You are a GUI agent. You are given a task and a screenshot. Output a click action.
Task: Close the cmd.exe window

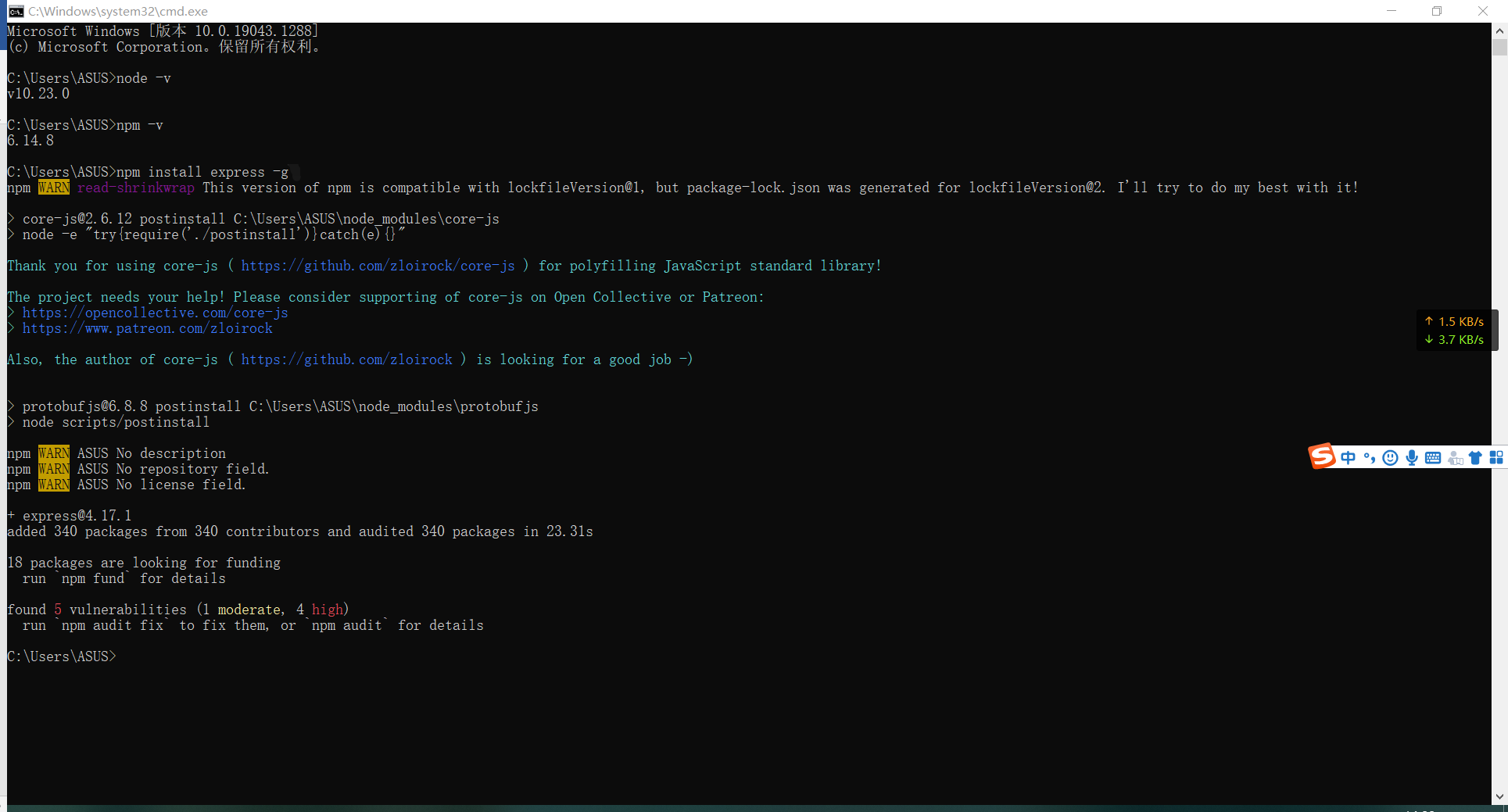tap(1483, 11)
